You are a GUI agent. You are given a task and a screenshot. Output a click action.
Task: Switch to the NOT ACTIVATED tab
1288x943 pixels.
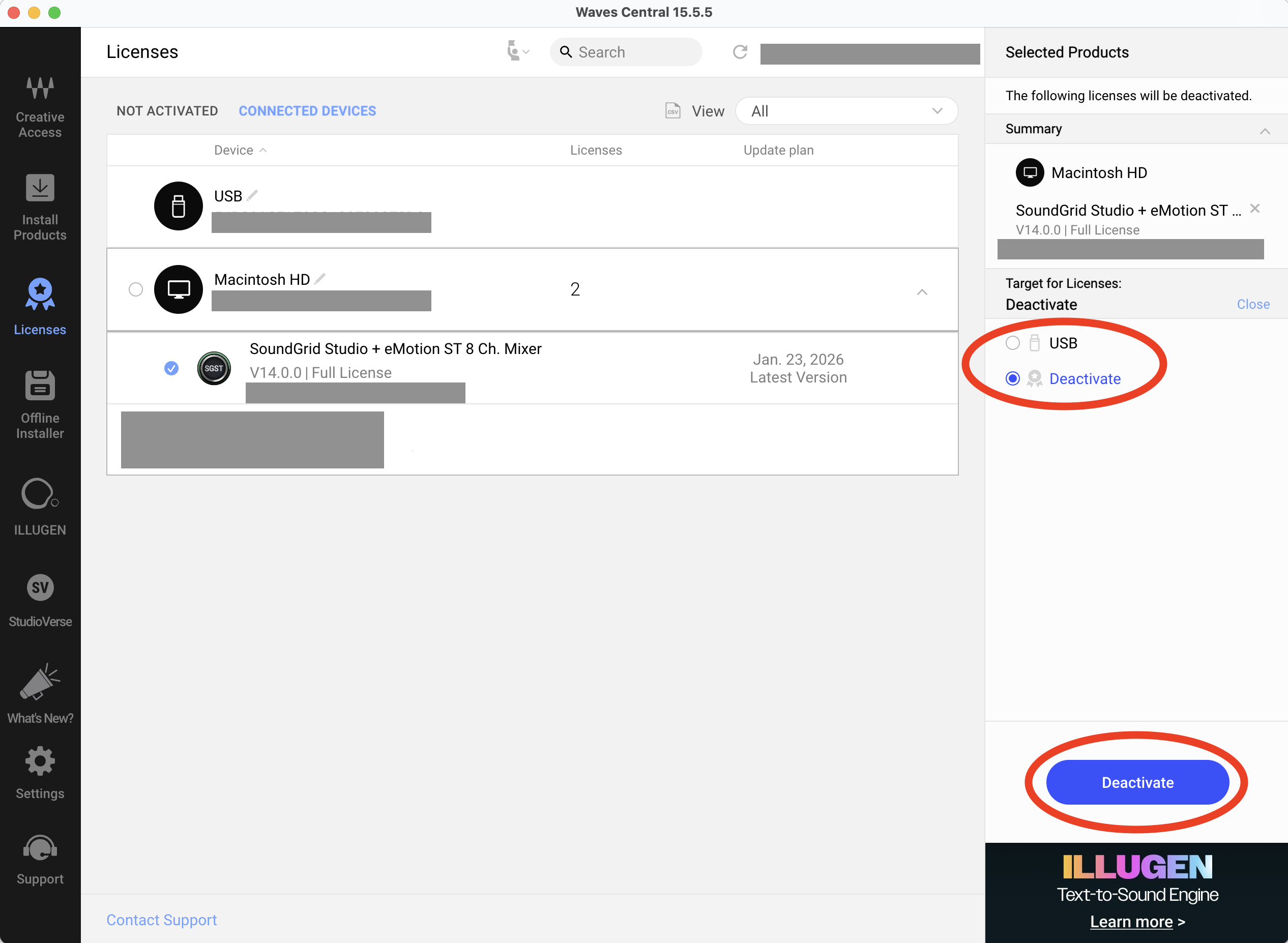coord(167,111)
